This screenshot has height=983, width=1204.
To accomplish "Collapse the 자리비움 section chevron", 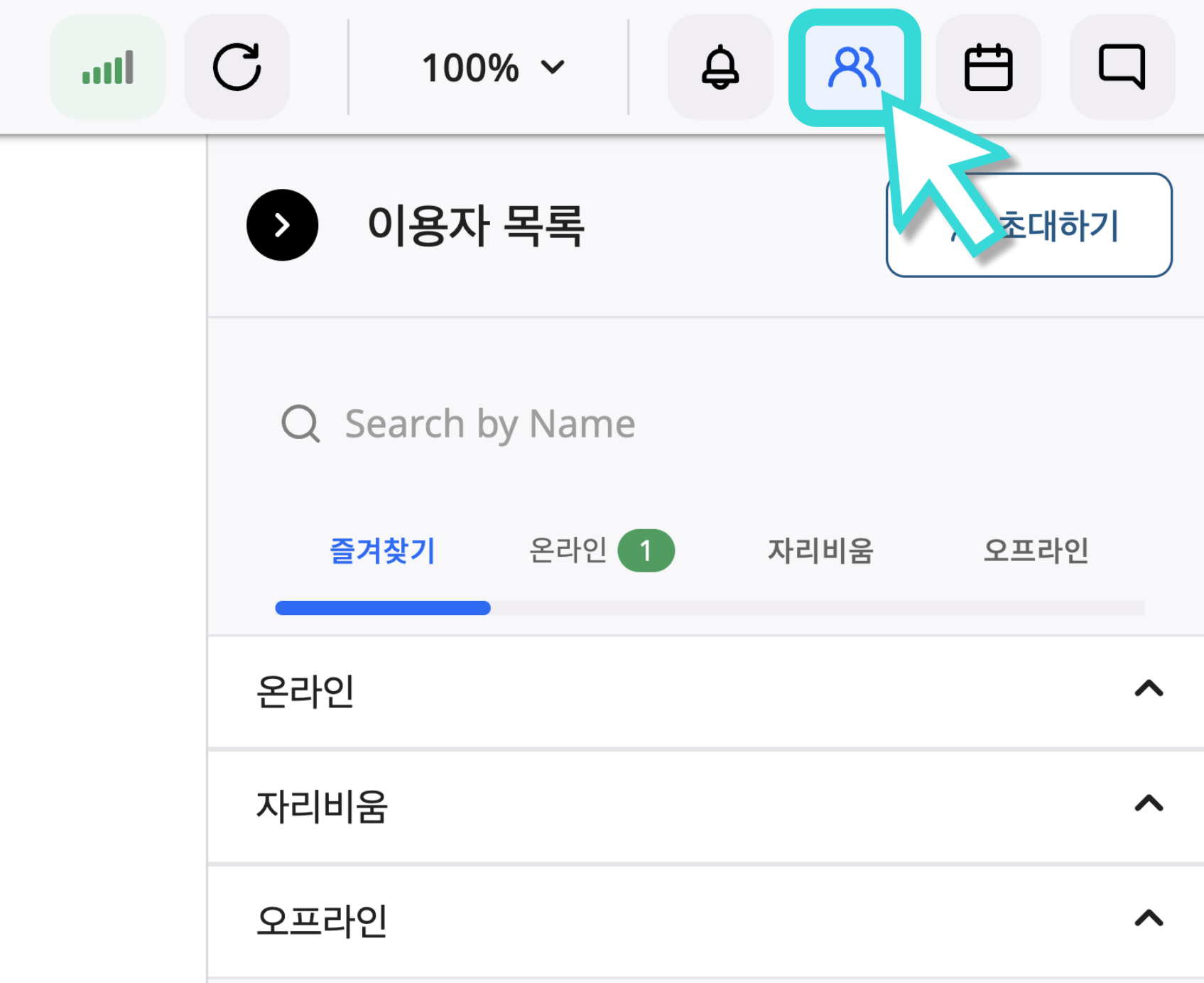I will click(1148, 803).
